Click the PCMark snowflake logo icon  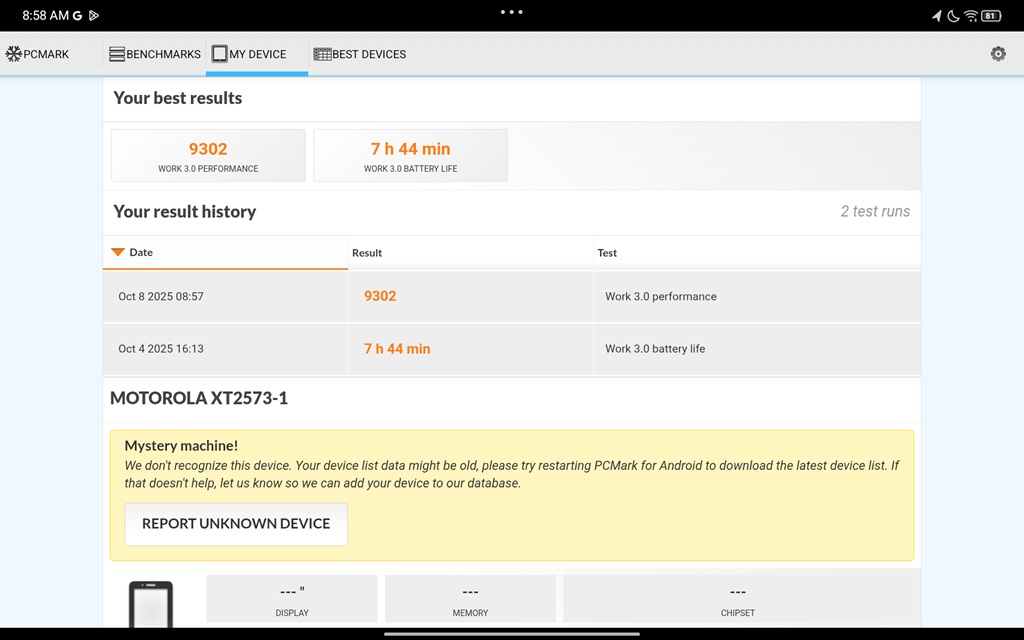click(x=14, y=54)
